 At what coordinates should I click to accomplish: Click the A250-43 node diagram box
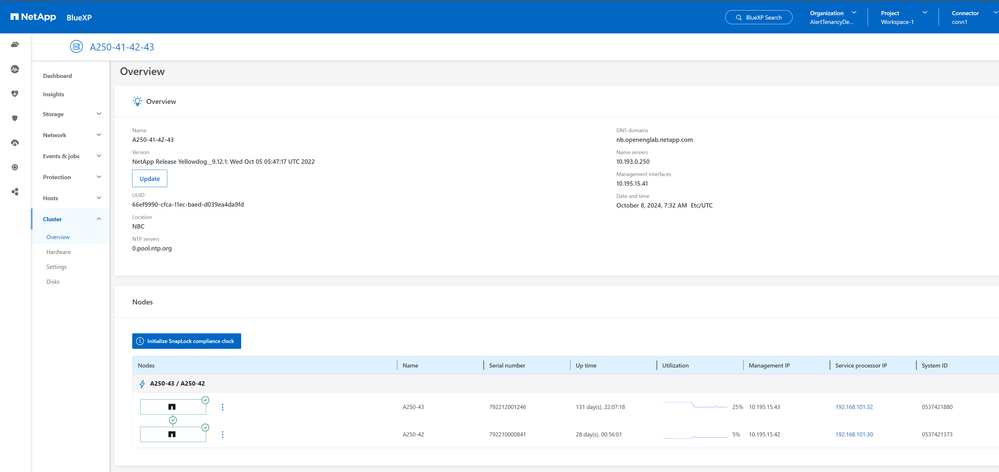172,407
